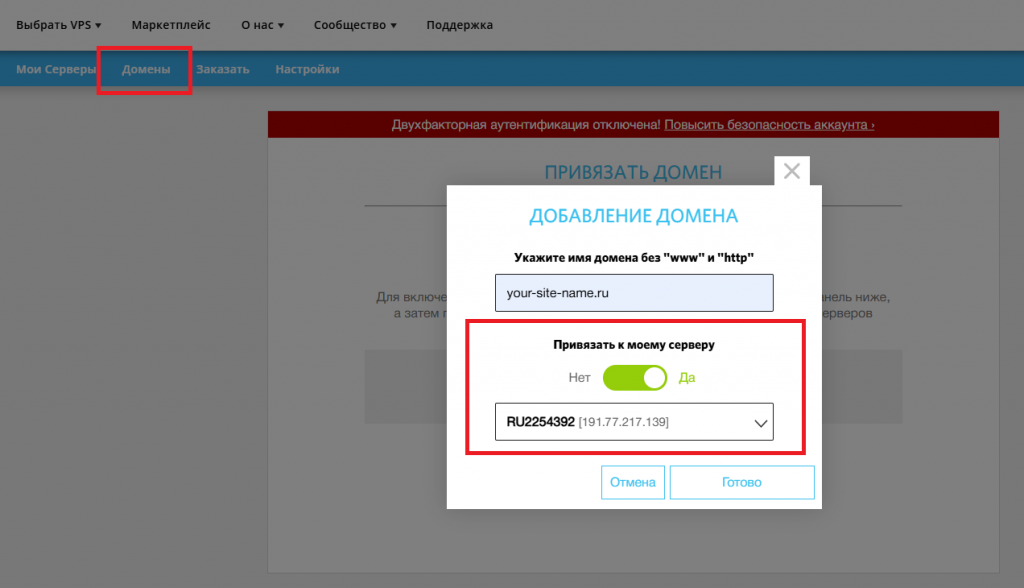This screenshot has height=588, width=1024.
Task: Toggle the 'Привязать к моему серверу' switch
Action: [635, 378]
